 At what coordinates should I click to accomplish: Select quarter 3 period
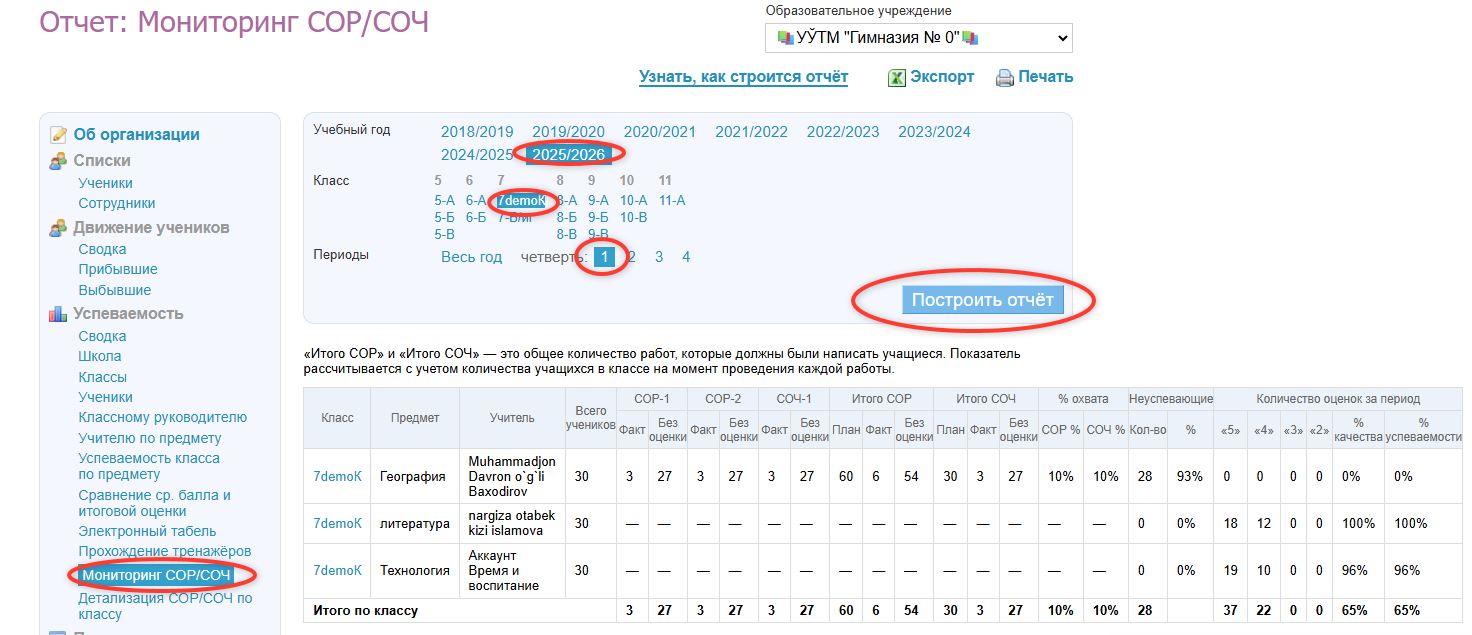659,257
